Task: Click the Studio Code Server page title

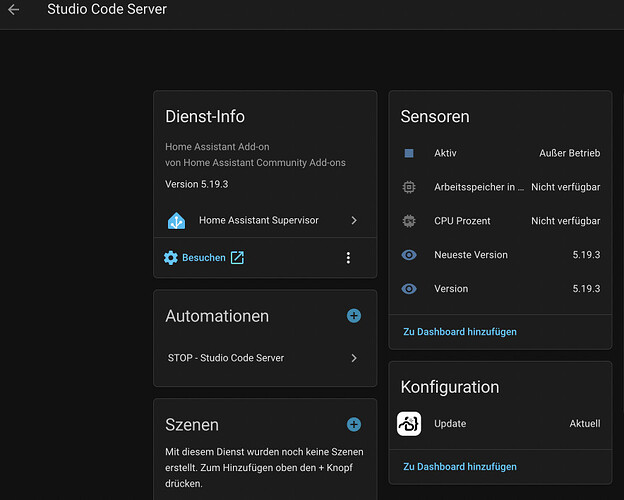Action: (x=107, y=9)
